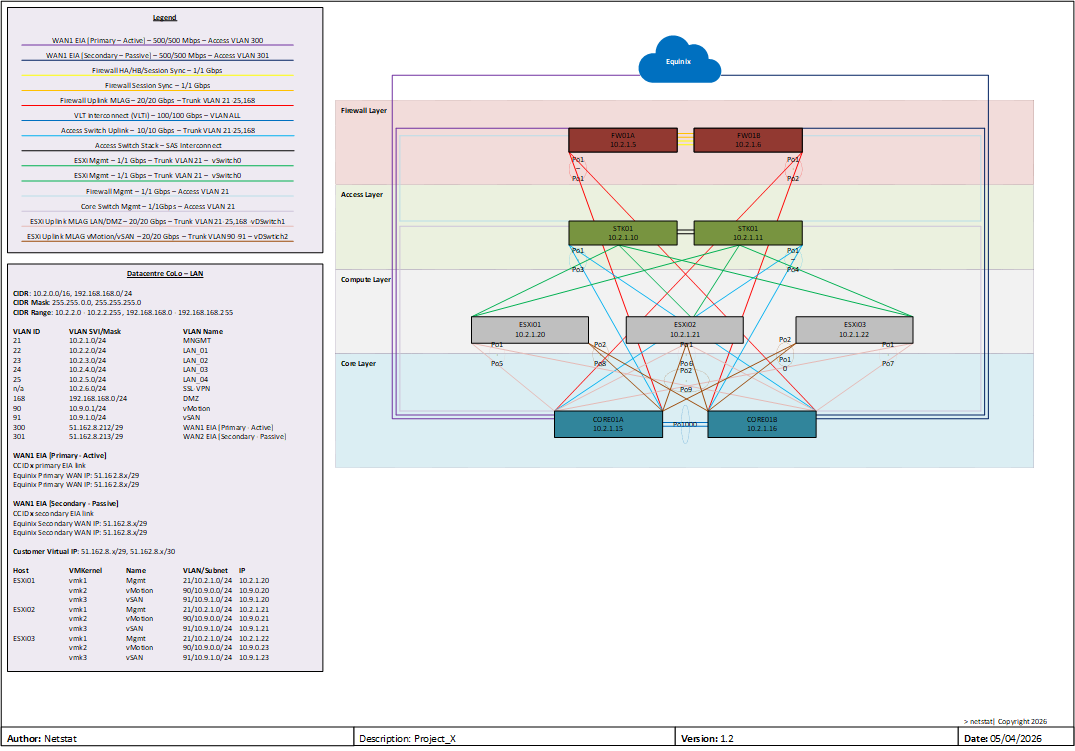Click the Access Layer label
Screen dimensions: 1075x751
362,195
